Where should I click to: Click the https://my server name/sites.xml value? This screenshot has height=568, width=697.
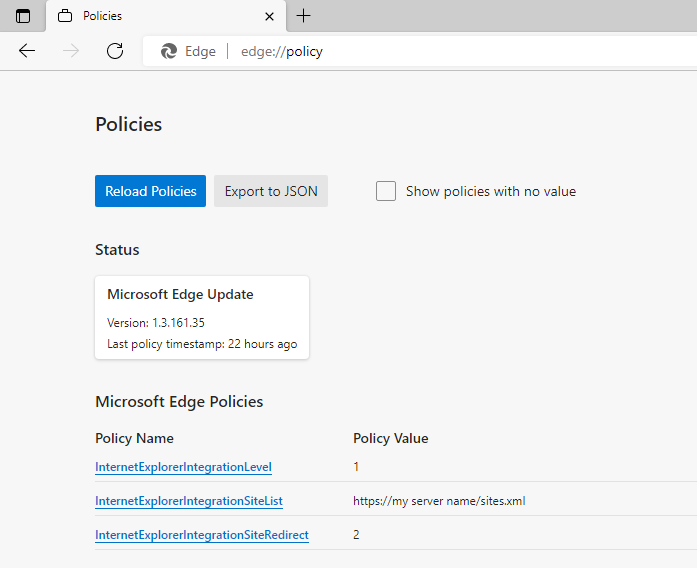tap(439, 501)
